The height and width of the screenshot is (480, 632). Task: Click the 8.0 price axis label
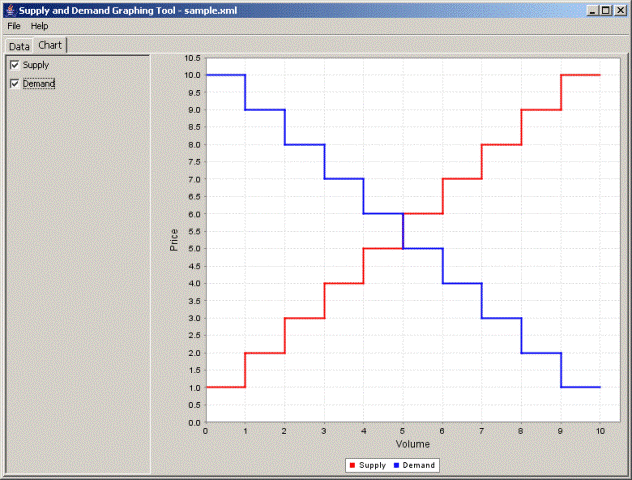click(x=194, y=145)
